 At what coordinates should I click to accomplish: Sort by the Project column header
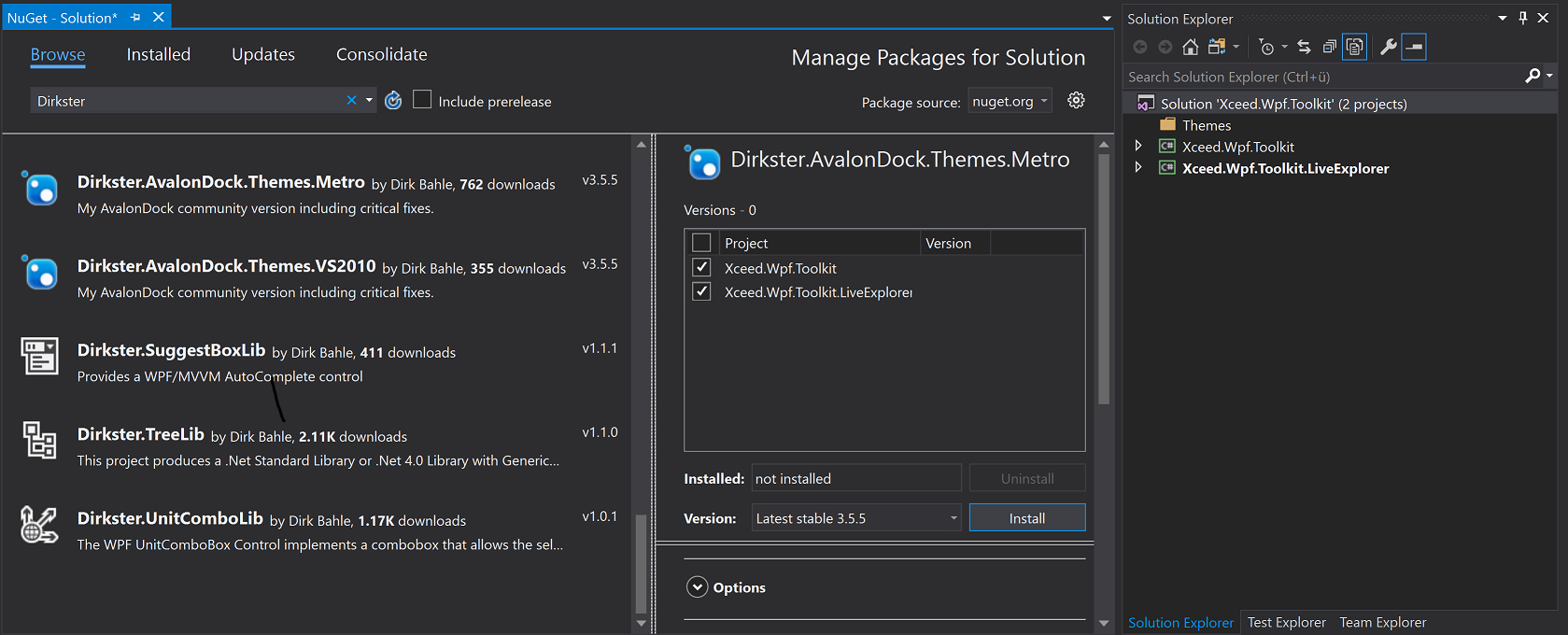coord(820,243)
